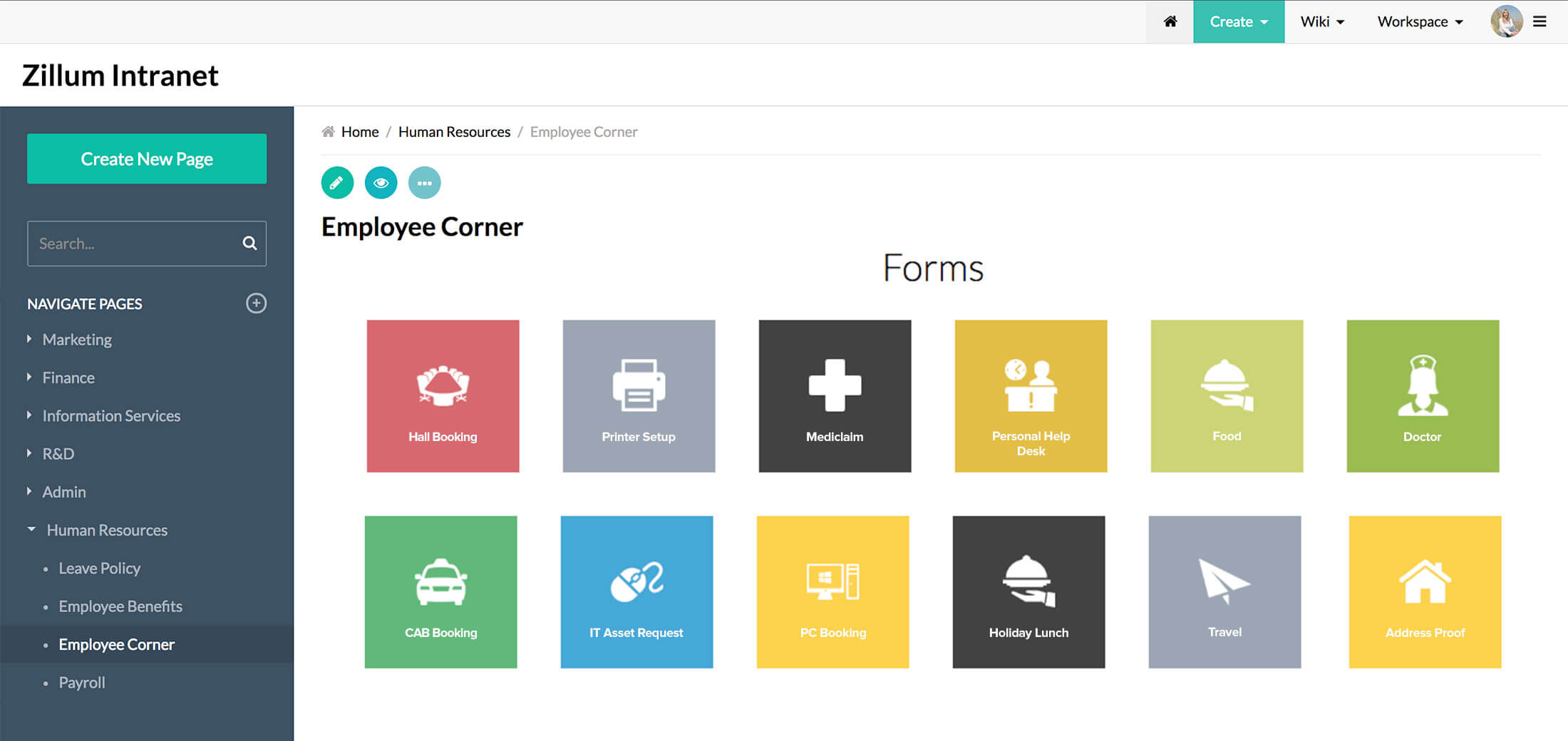1568x741 pixels.
Task: Open the CAB Booking form tile
Action: tap(440, 592)
